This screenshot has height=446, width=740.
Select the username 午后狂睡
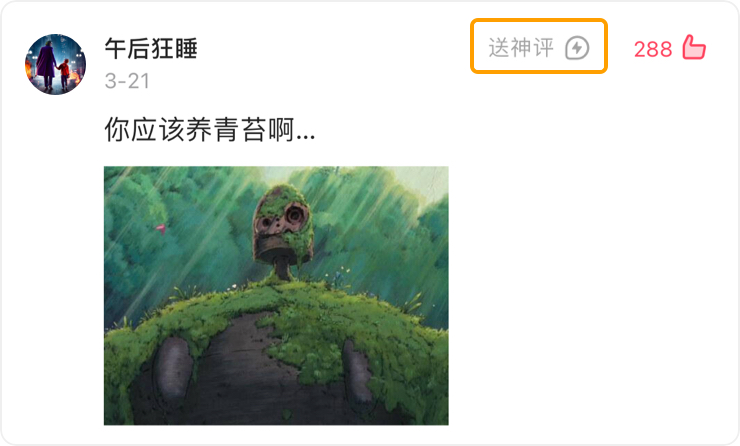pos(151,48)
